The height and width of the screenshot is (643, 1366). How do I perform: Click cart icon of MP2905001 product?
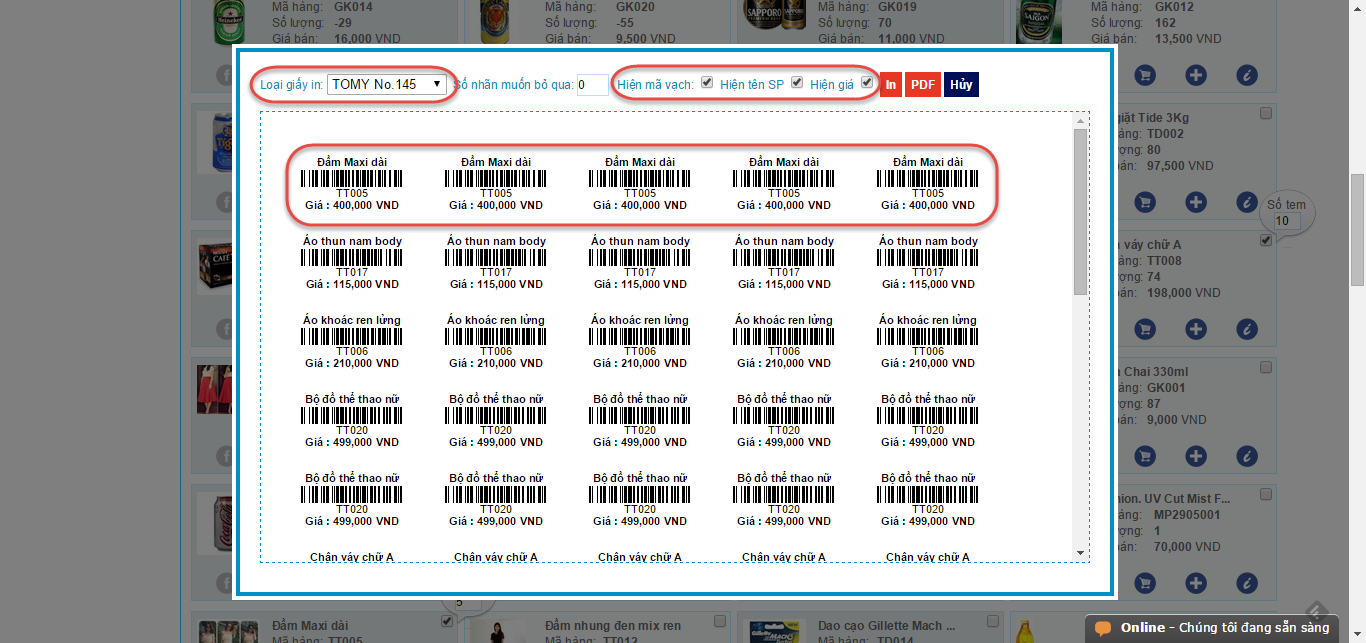(x=1145, y=583)
